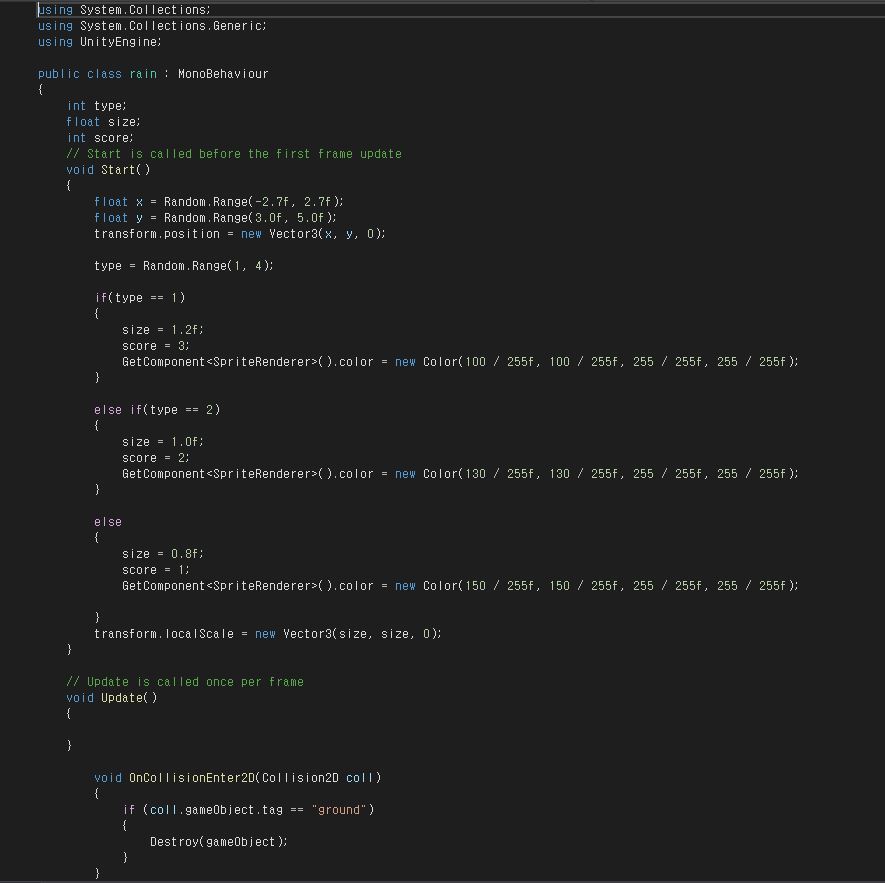This screenshot has width=885, height=883.
Task: Click the 'void Start()' method signature
Action: (x=108, y=170)
